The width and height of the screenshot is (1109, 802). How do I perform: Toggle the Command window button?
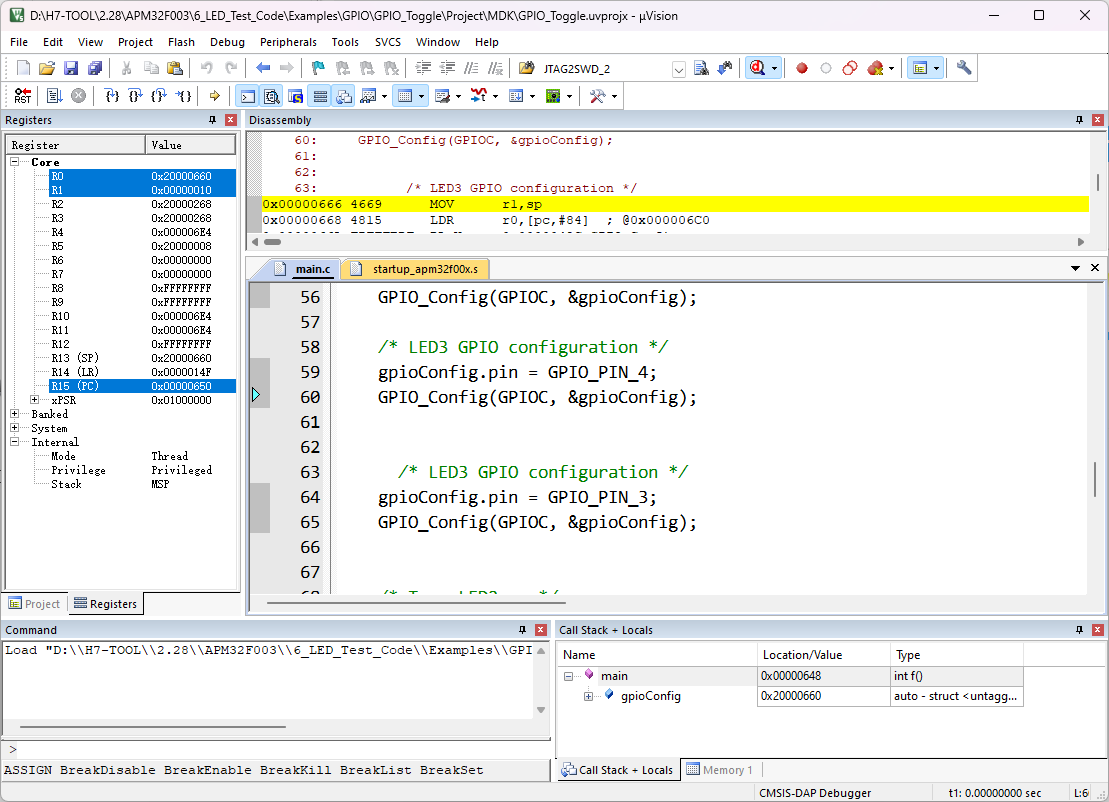tap(248, 96)
